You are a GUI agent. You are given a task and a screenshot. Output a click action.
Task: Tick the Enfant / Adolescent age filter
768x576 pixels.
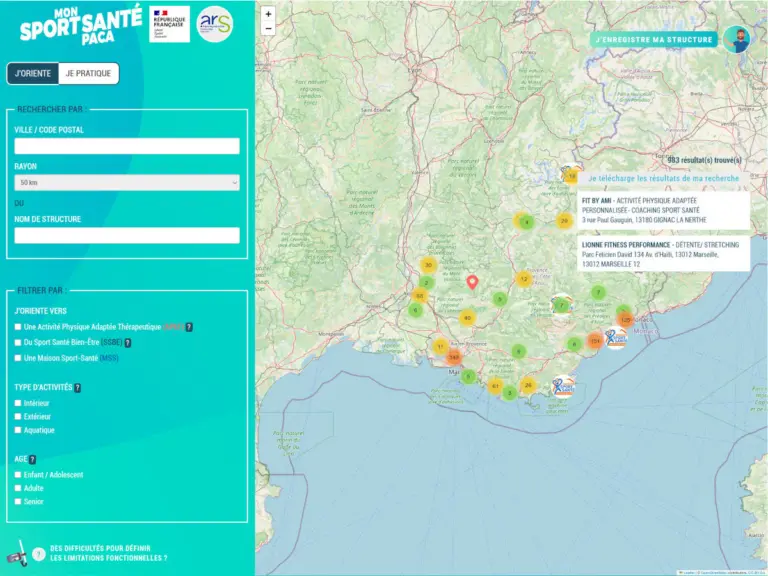pyautogui.click(x=18, y=475)
